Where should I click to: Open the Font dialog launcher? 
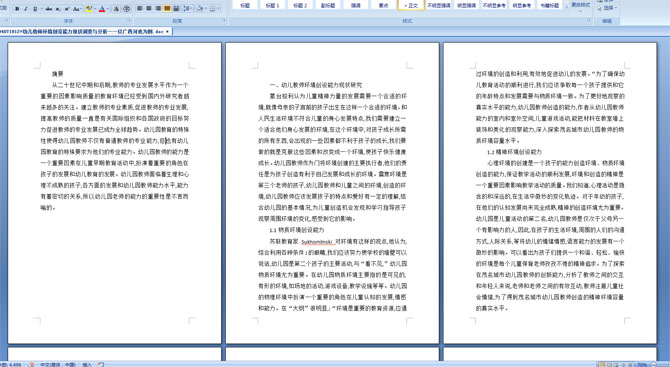[129, 20]
